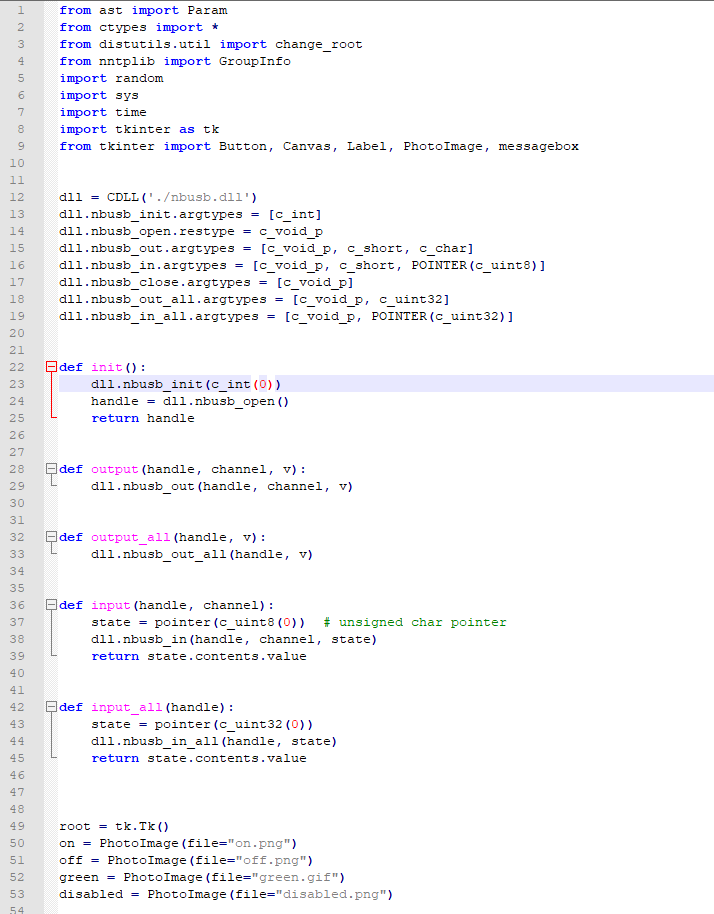Click 'c_uint32' on line 18

point(411,299)
